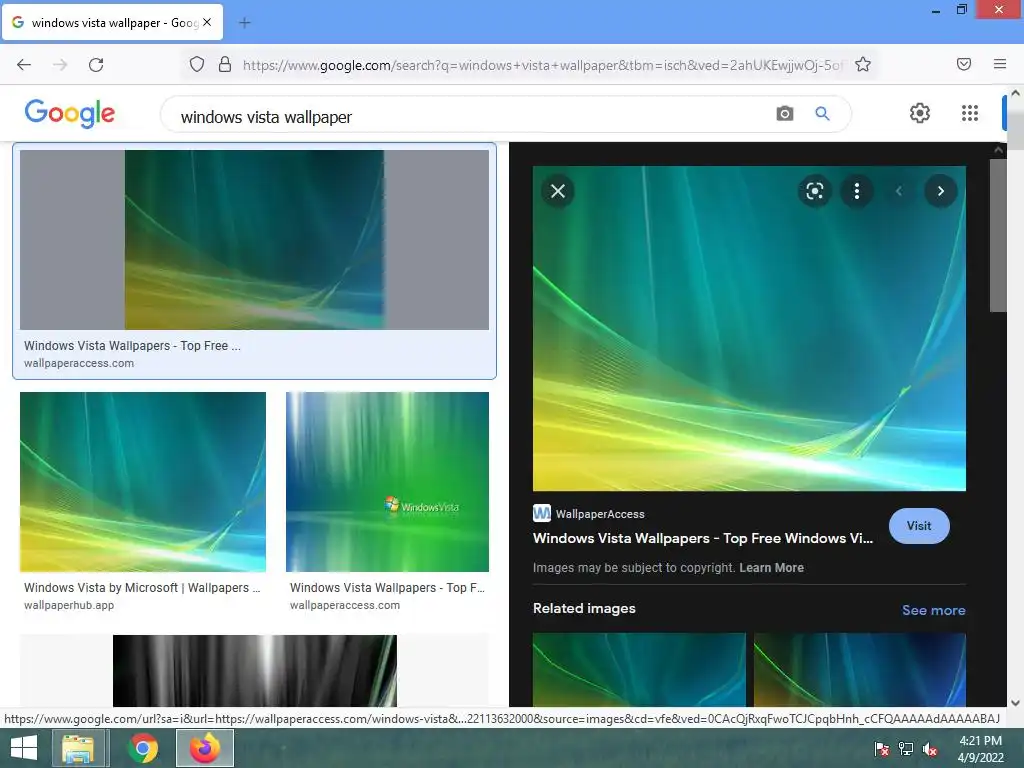Open the preview's three-dot options menu
This screenshot has height=768, width=1024.
click(857, 191)
